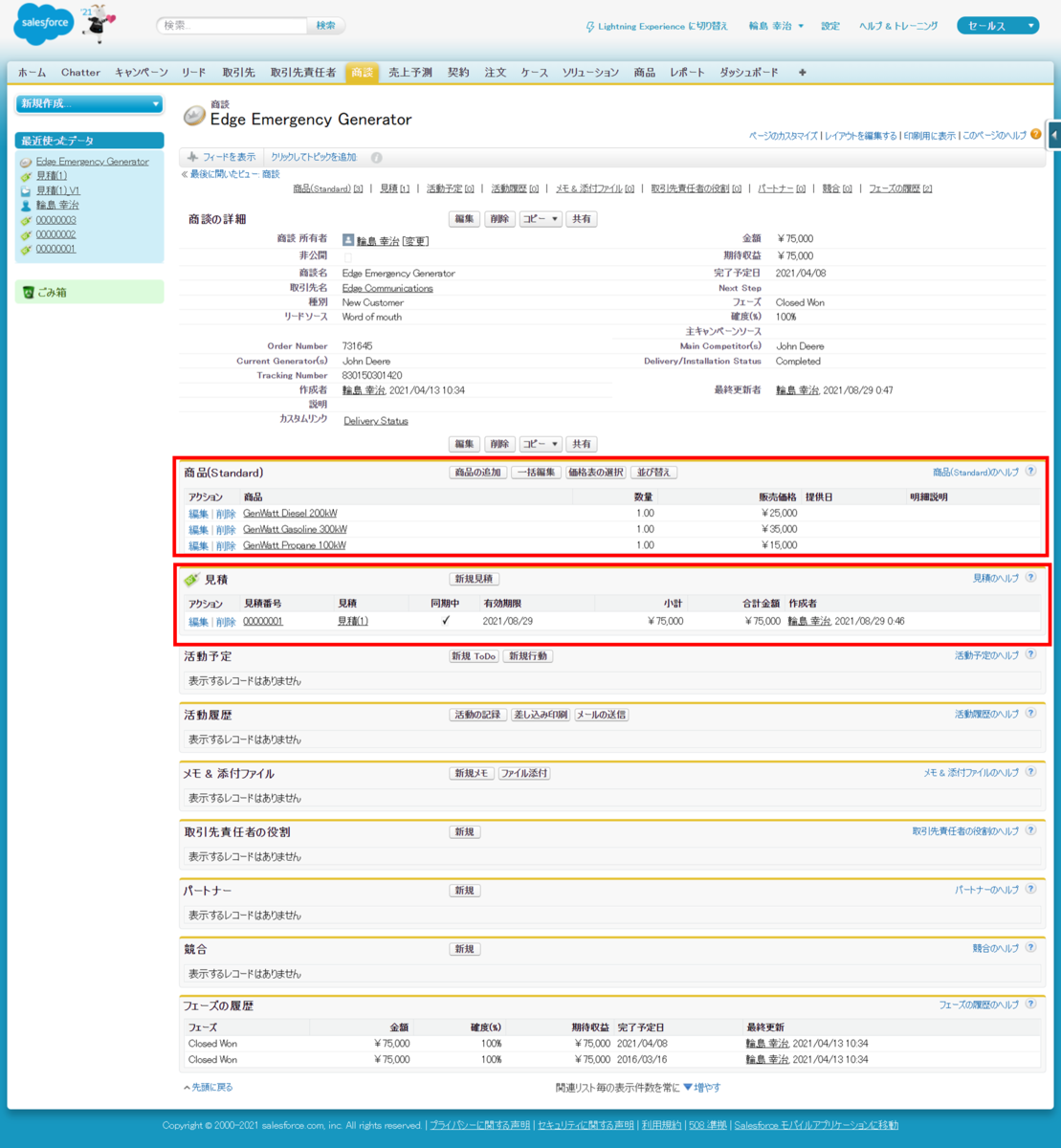Open recent item 見積(1) V1

[57, 190]
